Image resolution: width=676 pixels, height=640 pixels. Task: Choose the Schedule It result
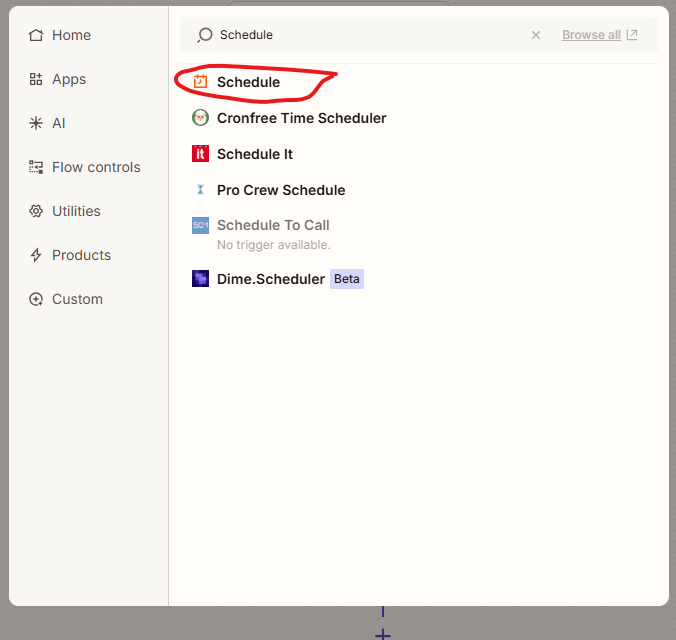pyautogui.click(x=255, y=154)
